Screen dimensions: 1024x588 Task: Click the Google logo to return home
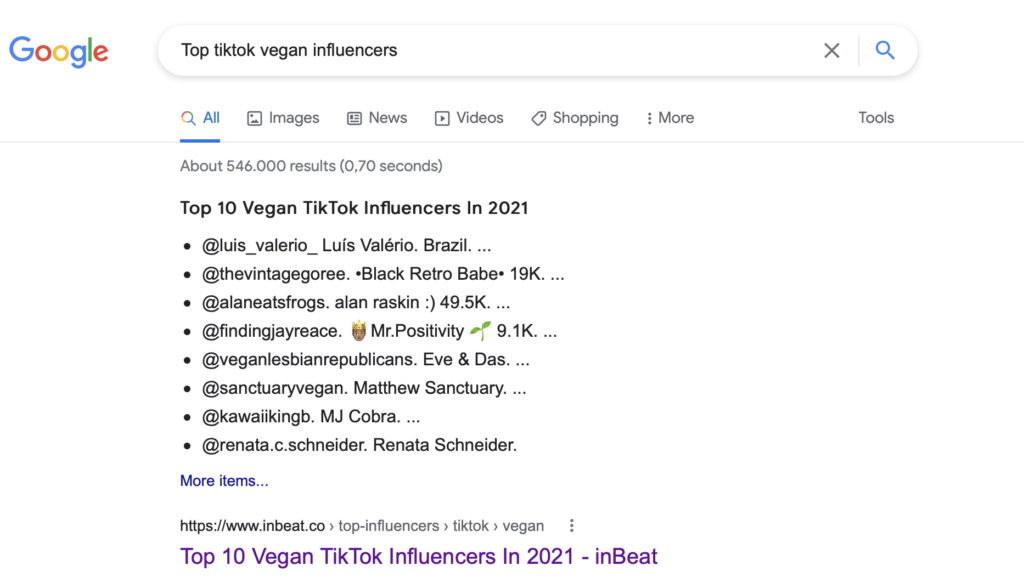pyautogui.click(x=58, y=52)
